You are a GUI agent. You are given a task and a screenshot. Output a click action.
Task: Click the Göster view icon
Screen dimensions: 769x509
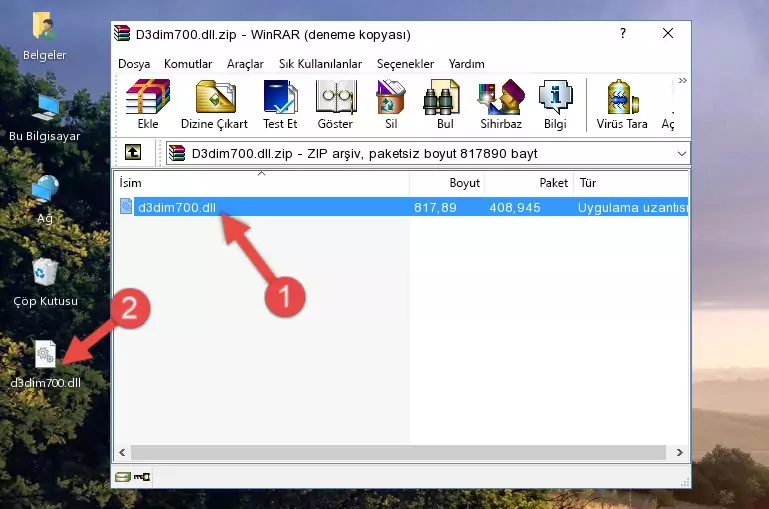[335, 103]
